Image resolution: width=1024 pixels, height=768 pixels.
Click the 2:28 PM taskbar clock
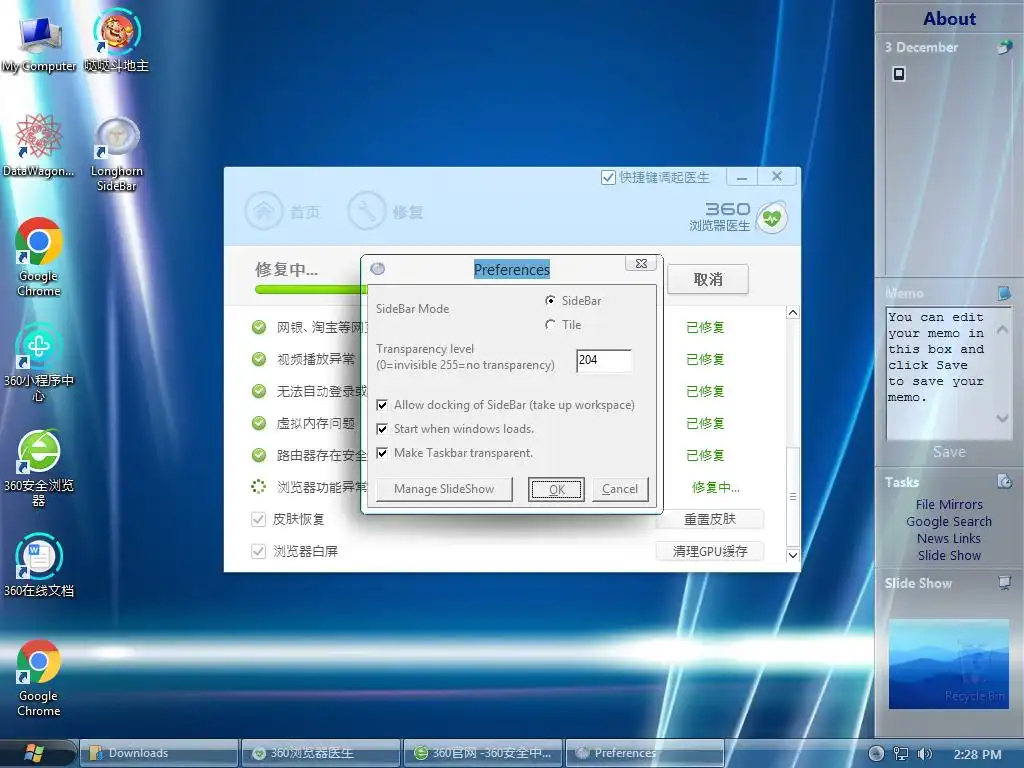977,754
